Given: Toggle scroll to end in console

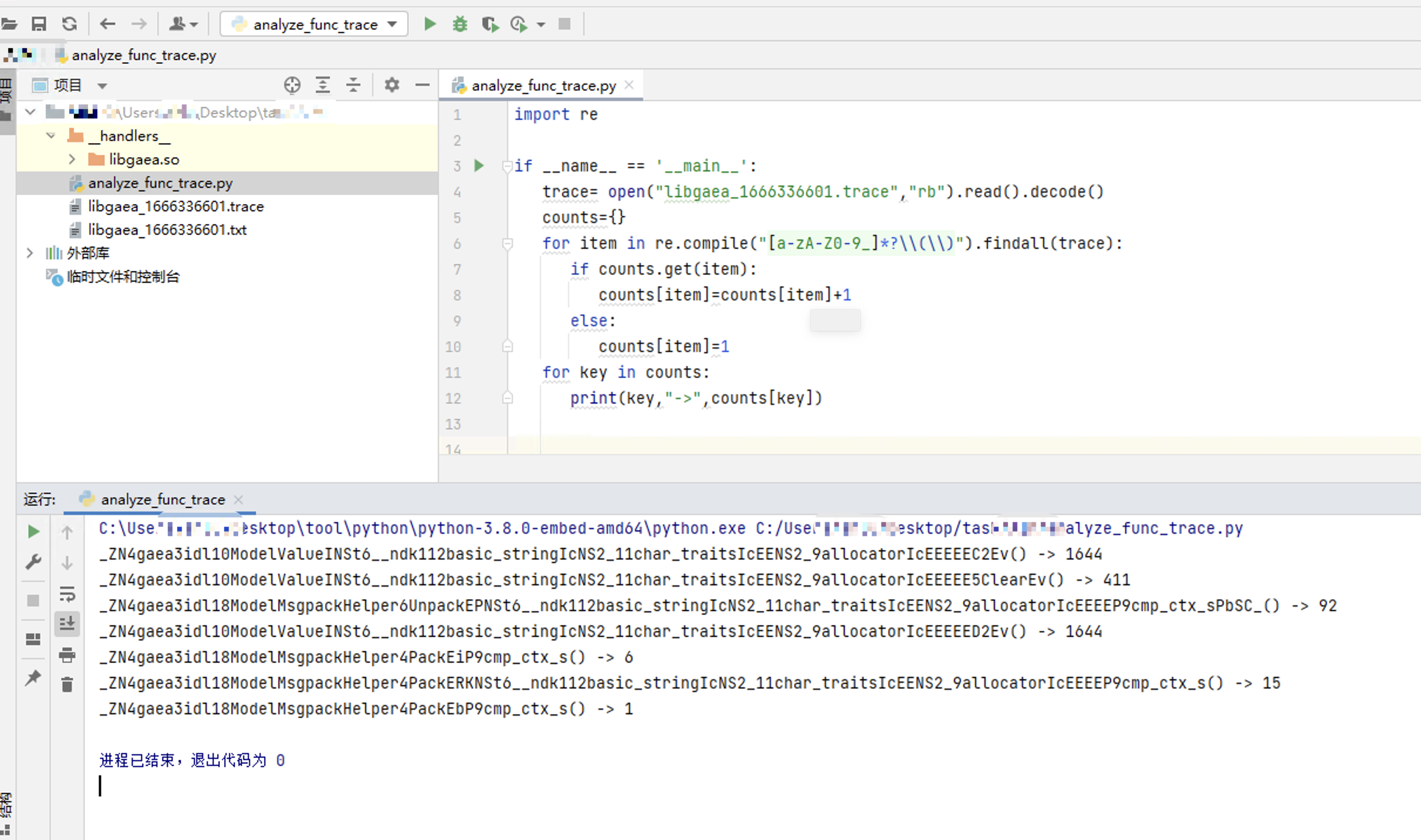Looking at the screenshot, I should pyautogui.click(x=67, y=624).
